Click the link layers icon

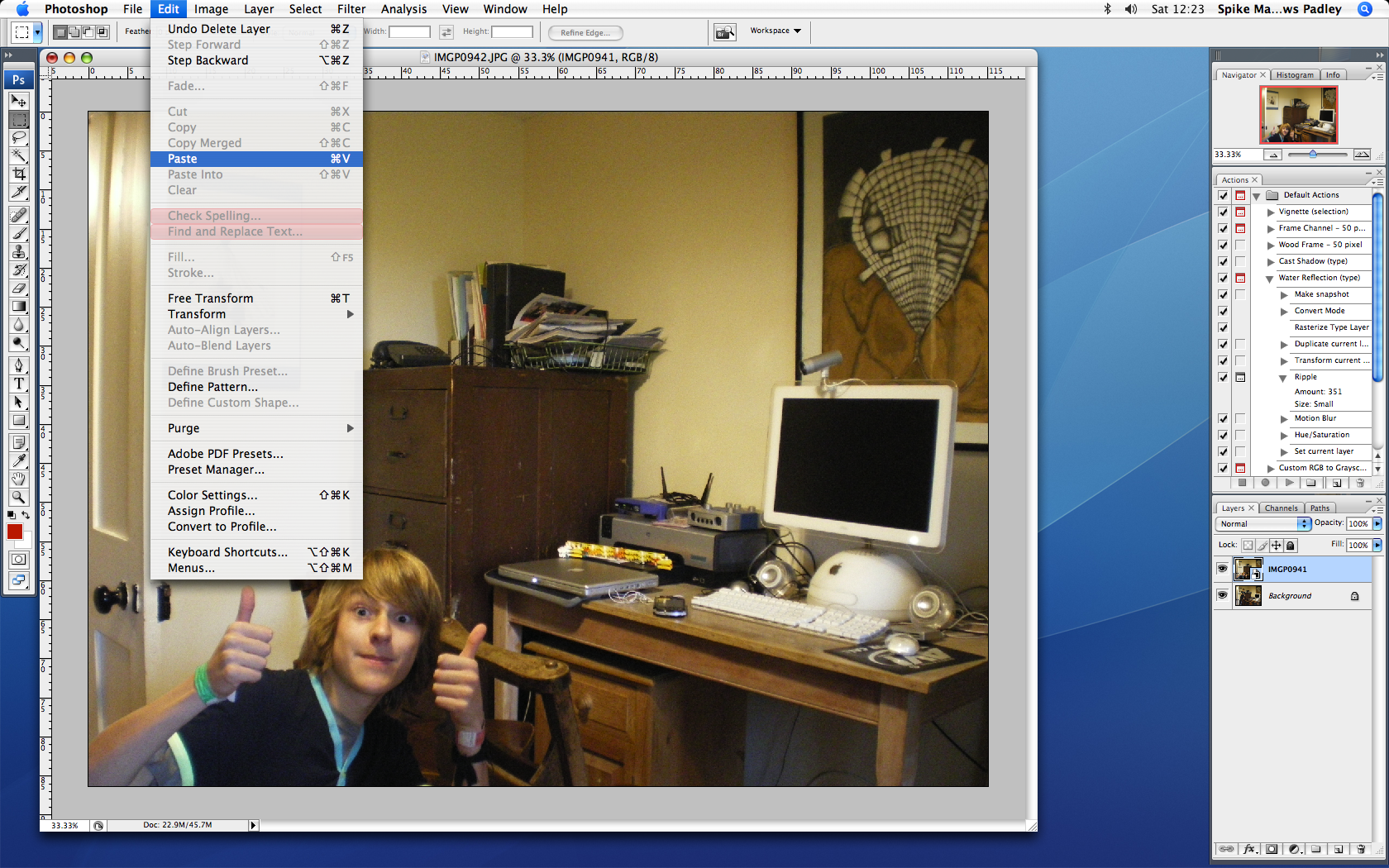(1227, 849)
